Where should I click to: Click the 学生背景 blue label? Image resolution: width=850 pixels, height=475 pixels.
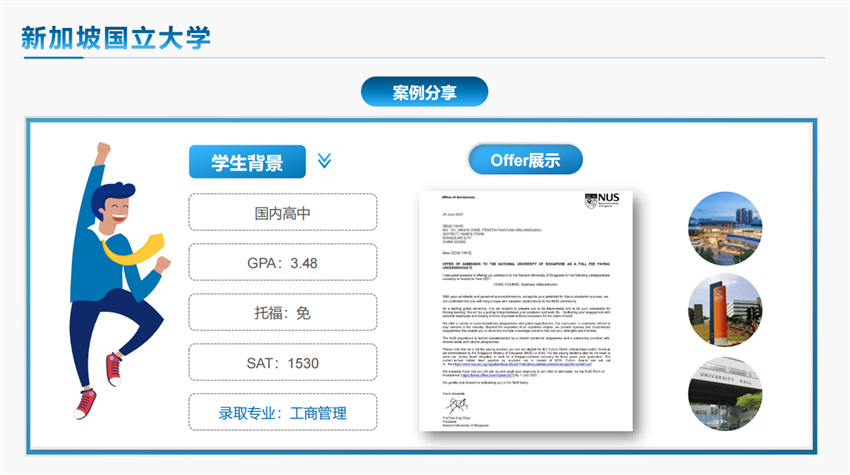[246, 162]
